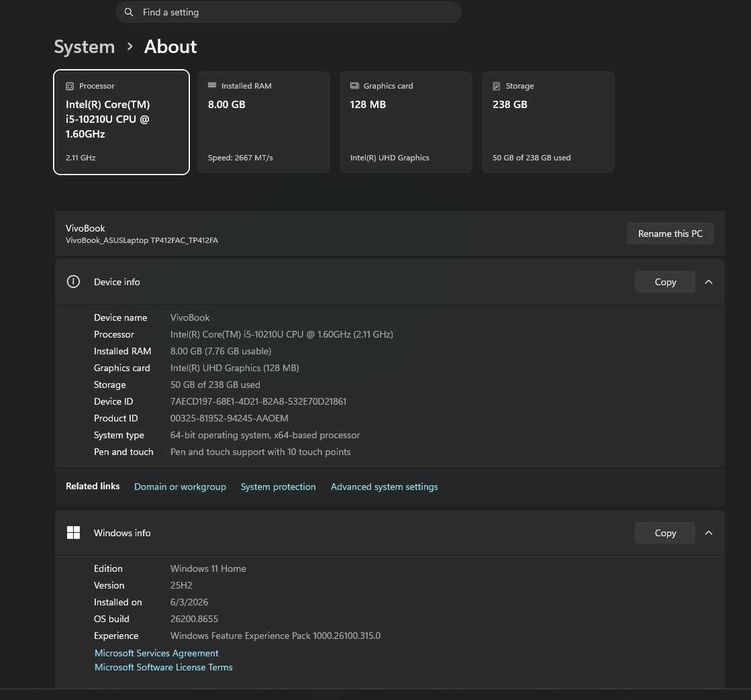Click Rename this PC button

(x=670, y=234)
